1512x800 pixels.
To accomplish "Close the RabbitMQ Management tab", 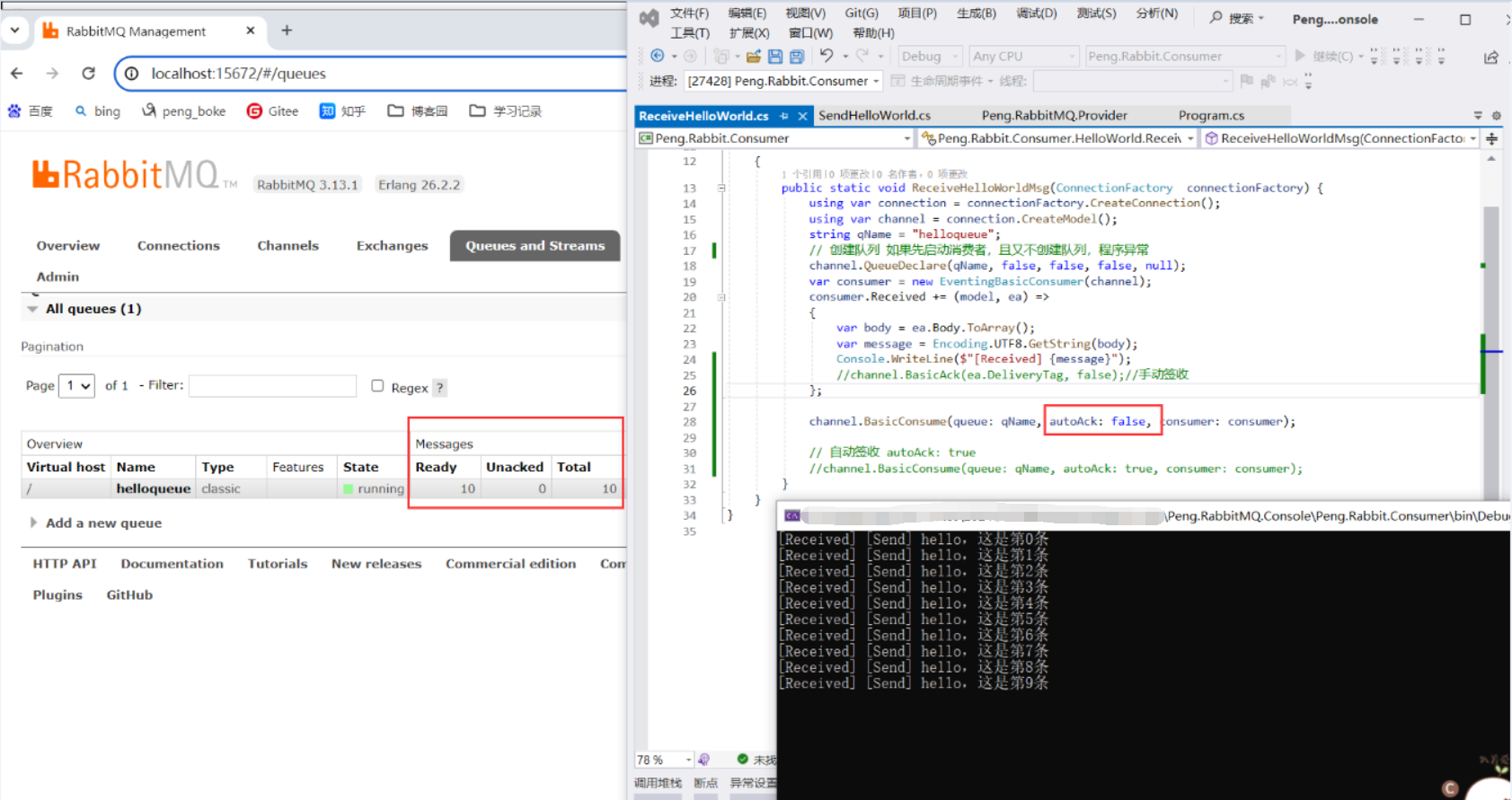I will point(251,31).
